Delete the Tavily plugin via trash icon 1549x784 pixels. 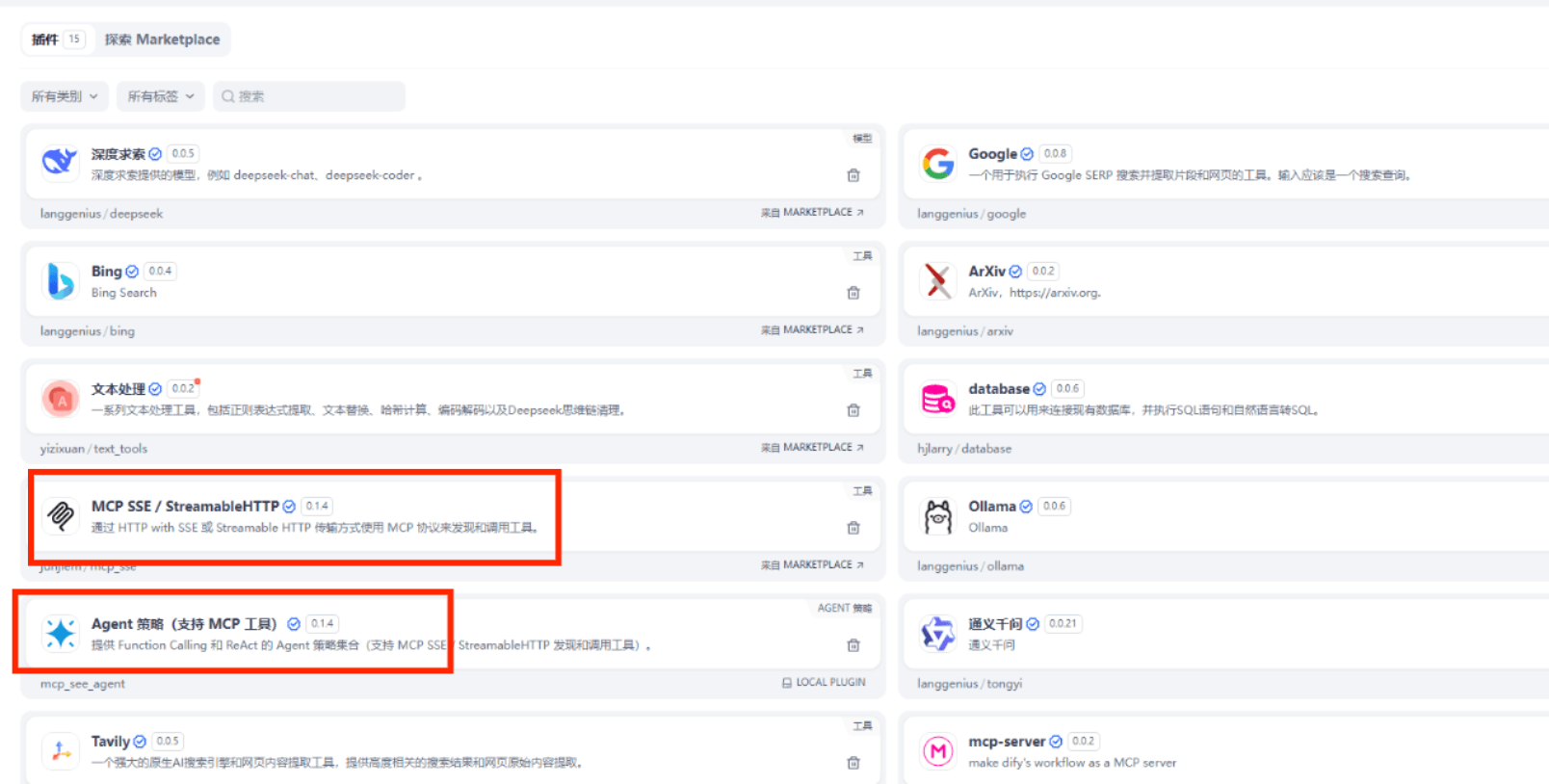click(853, 763)
